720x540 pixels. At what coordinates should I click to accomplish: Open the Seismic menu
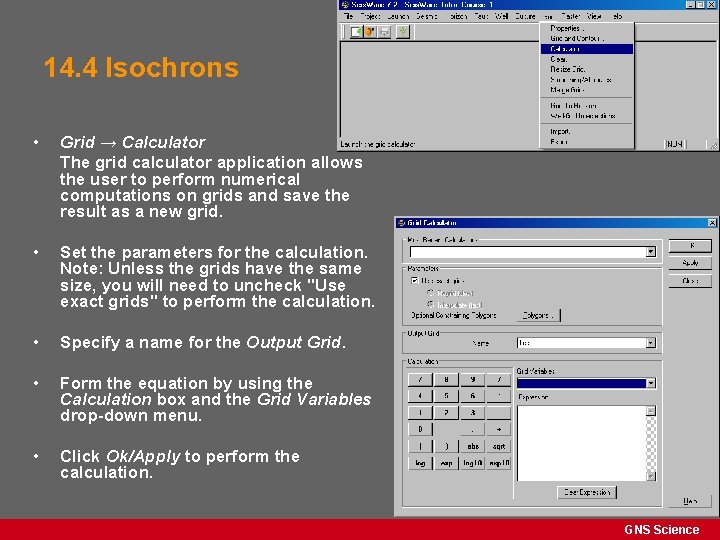click(427, 16)
